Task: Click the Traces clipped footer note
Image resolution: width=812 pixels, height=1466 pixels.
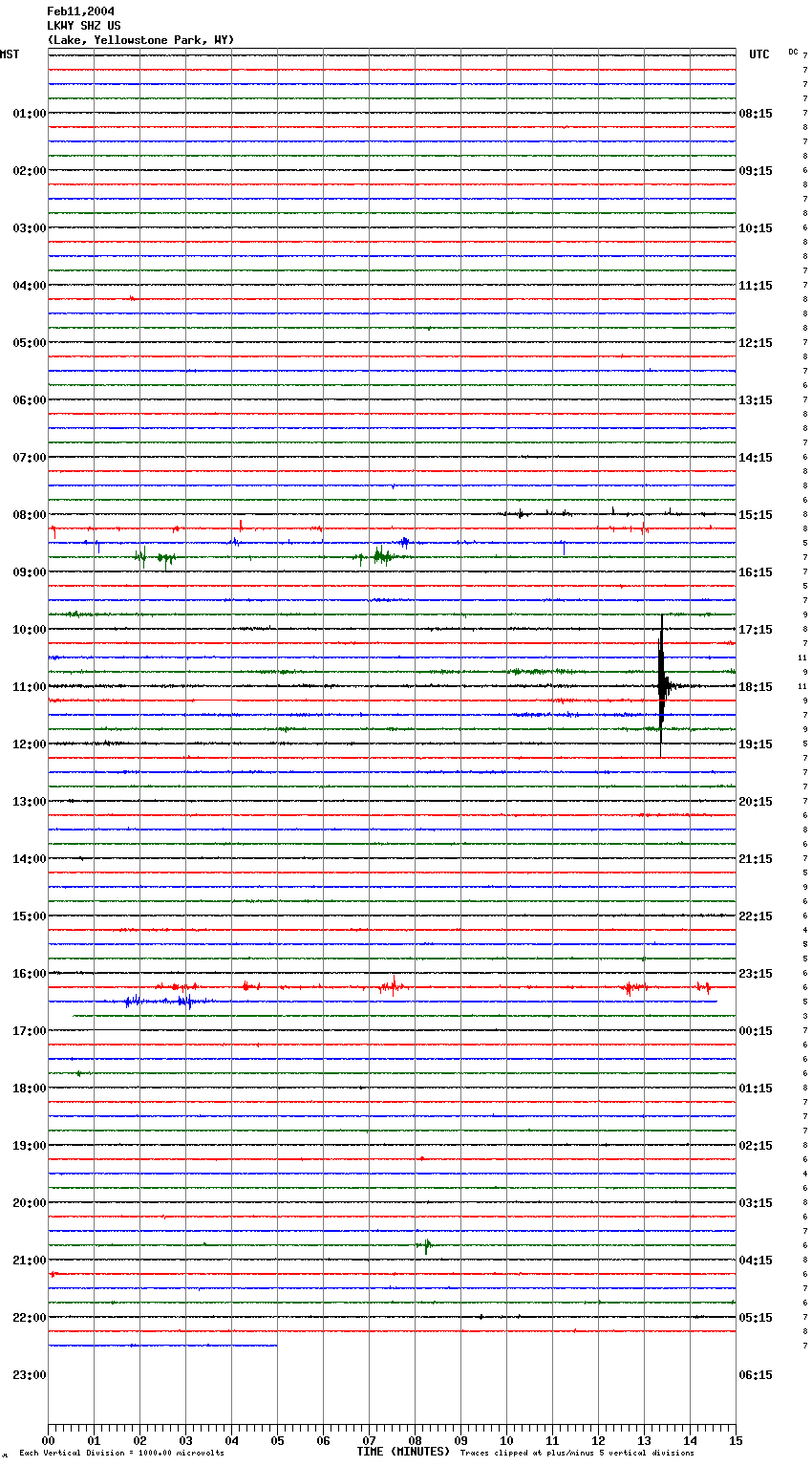Action: [x=577, y=1454]
